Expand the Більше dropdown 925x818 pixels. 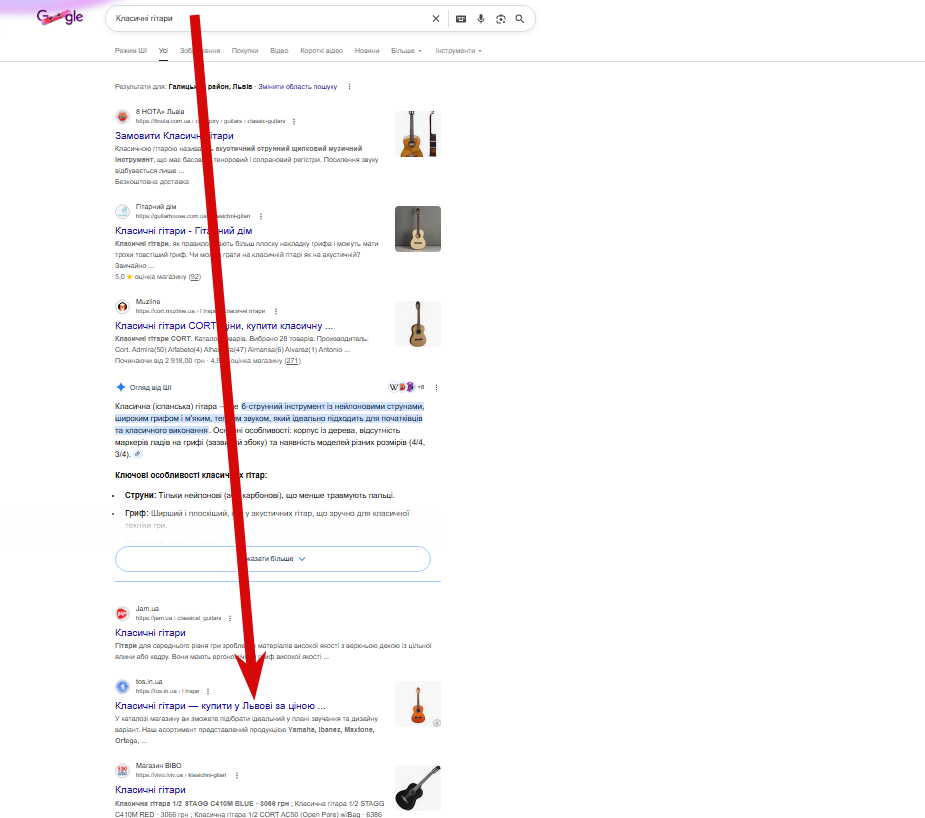[406, 51]
